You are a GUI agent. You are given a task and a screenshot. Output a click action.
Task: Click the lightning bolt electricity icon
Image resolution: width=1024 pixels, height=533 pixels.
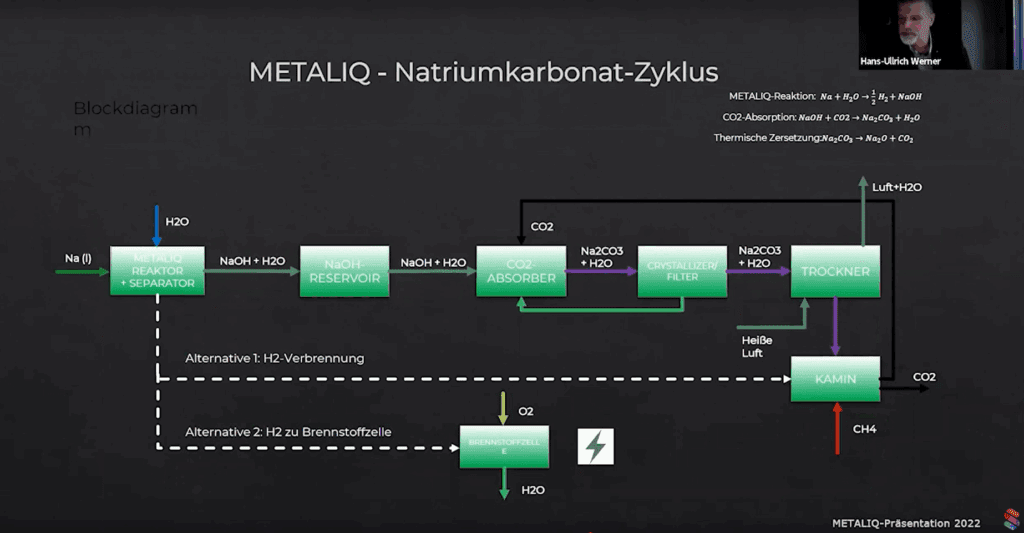point(596,447)
